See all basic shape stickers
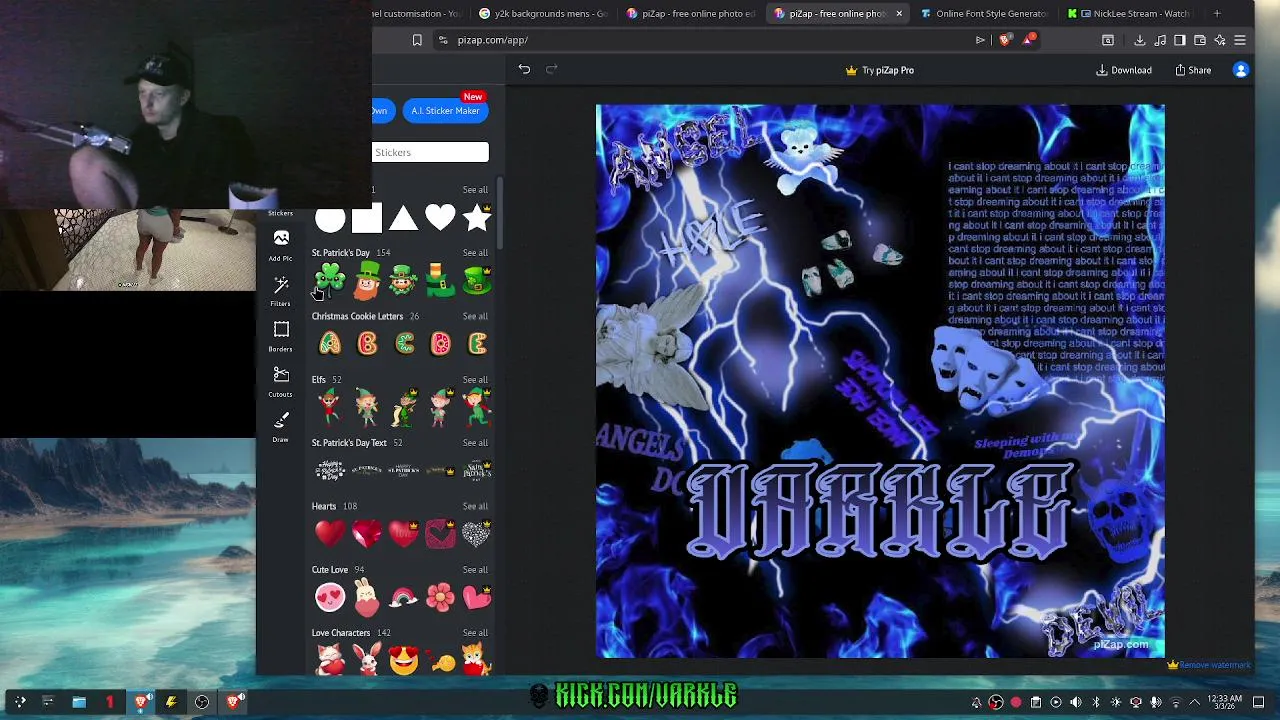 (475, 190)
